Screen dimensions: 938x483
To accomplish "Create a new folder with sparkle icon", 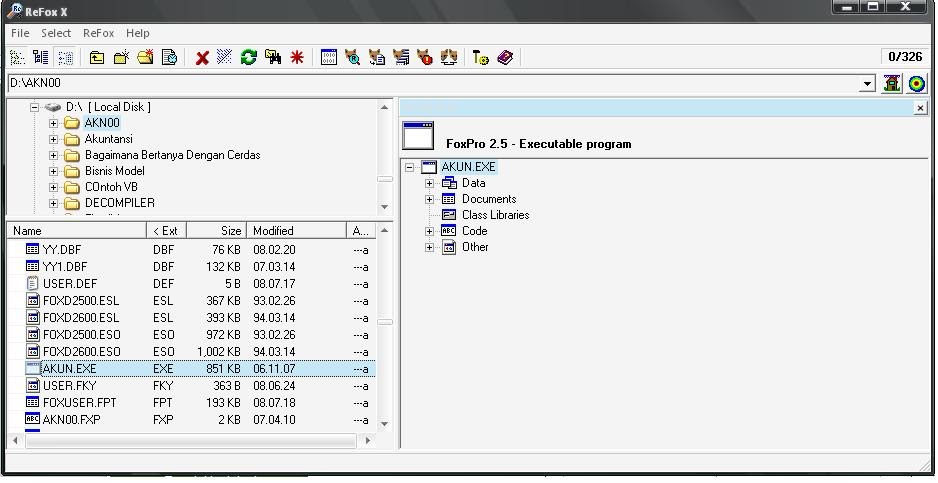I will (x=121, y=57).
